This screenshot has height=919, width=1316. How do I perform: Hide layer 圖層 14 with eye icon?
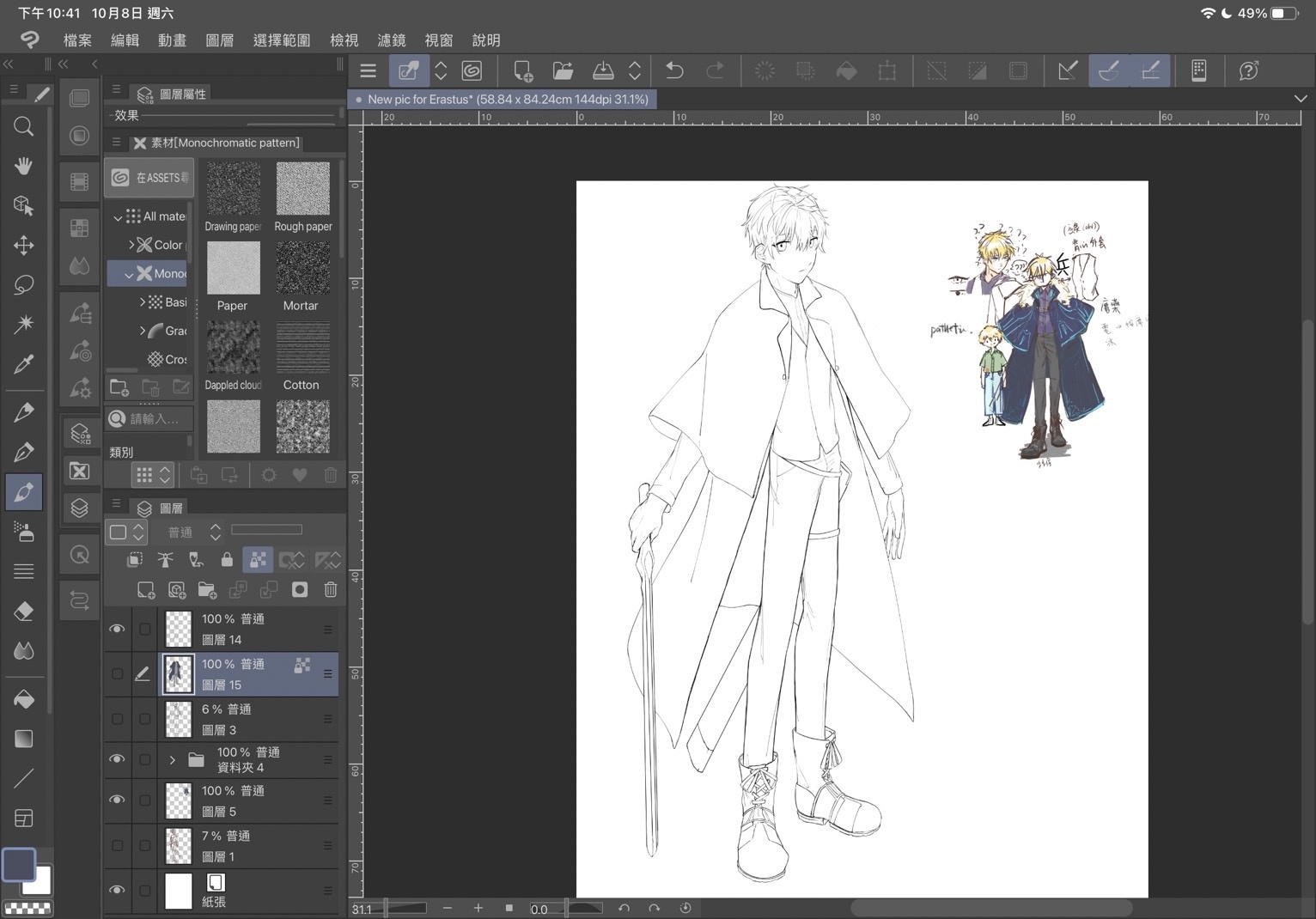tap(117, 629)
